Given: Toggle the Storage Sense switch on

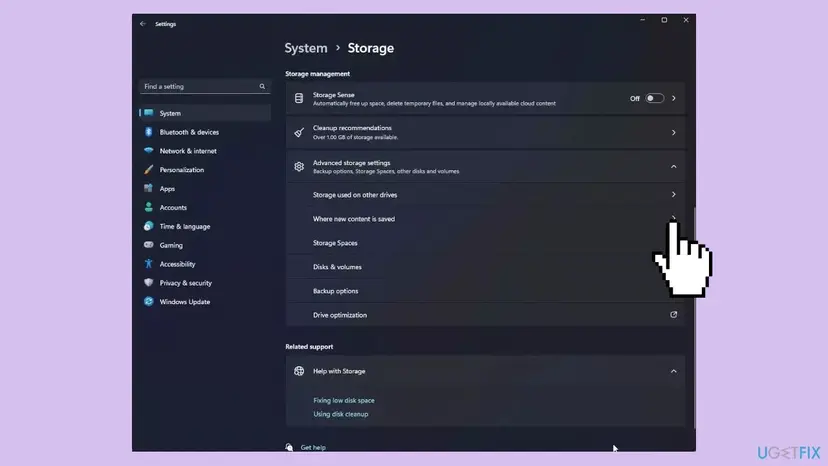Looking at the screenshot, I should 654,98.
